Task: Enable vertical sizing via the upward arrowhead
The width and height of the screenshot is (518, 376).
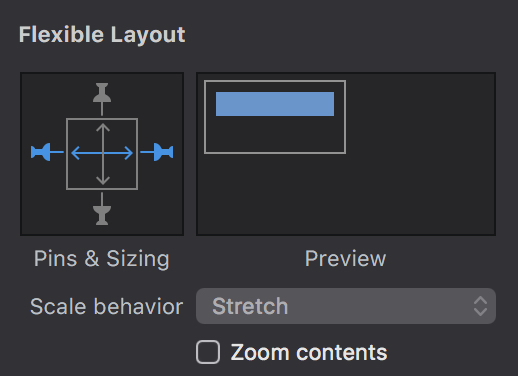Action: click(x=103, y=128)
